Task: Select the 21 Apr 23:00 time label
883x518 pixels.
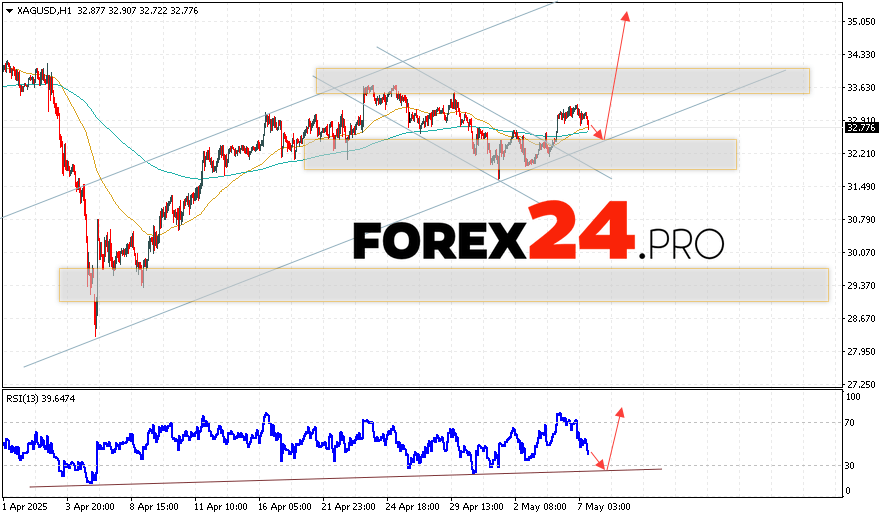Action: [x=349, y=507]
